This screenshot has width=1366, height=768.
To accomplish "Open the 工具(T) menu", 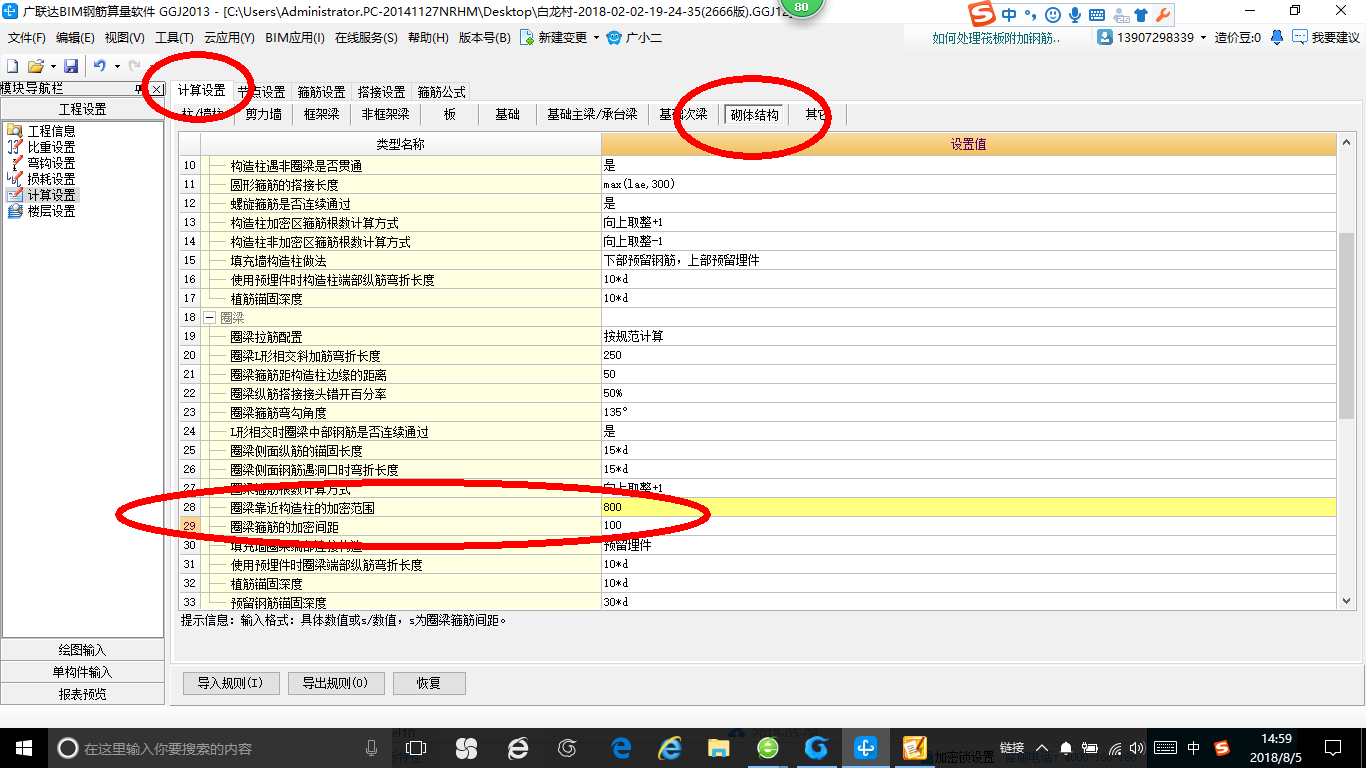I will (x=174, y=38).
